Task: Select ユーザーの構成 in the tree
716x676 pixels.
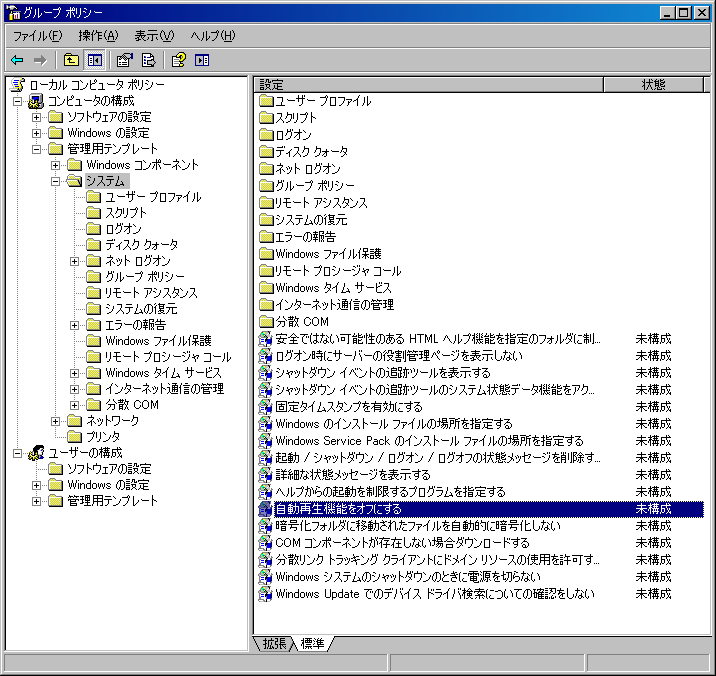Action: tap(85, 453)
